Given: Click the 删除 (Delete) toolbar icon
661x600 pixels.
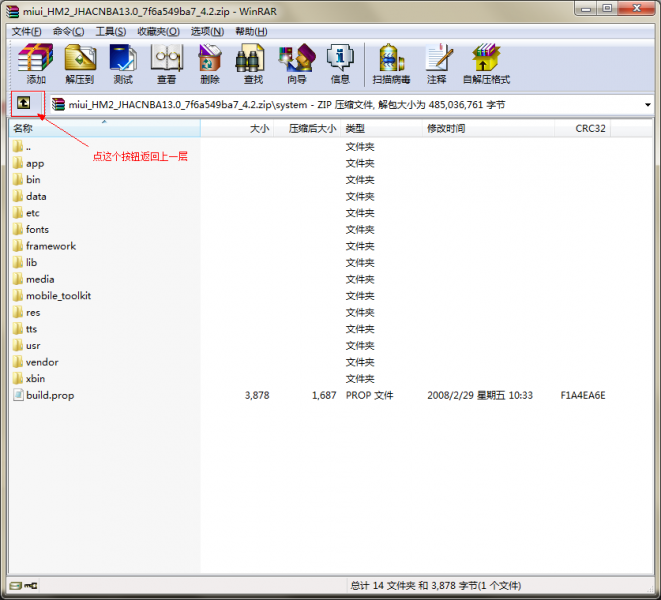Looking at the screenshot, I should click(210, 57).
